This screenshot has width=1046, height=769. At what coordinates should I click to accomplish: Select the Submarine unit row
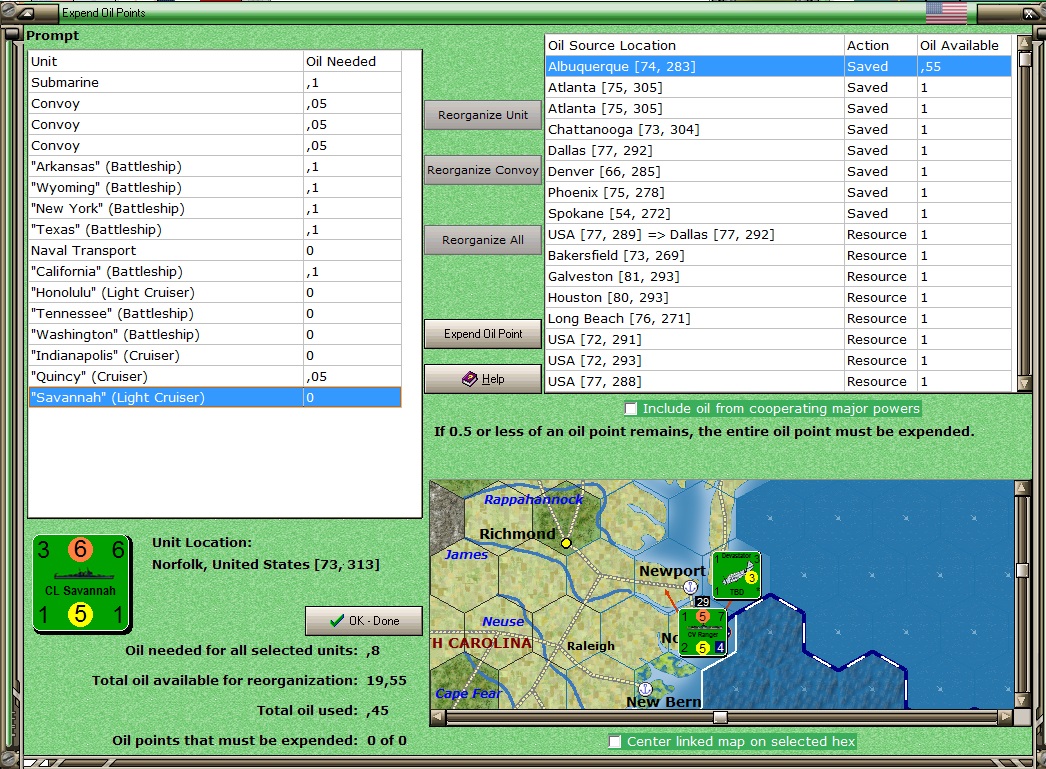click(215, 83)
